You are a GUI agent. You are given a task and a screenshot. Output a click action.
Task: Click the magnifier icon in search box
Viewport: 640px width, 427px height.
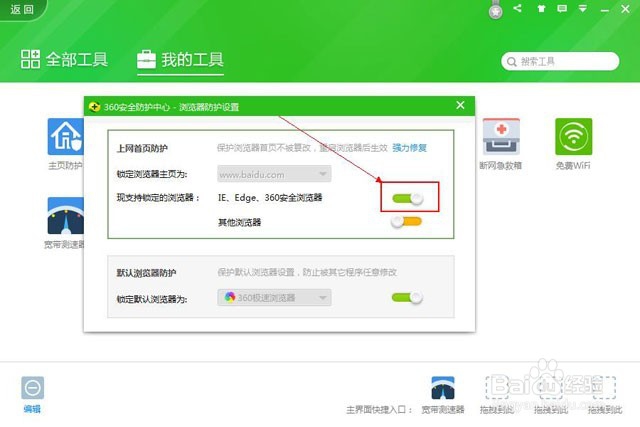click(511, 62)
